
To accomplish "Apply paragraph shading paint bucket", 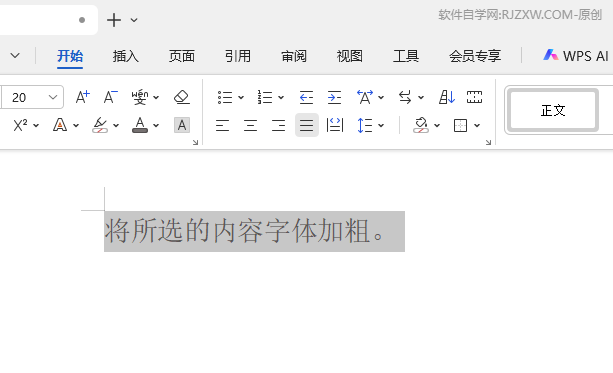I will tap(421, 126).
